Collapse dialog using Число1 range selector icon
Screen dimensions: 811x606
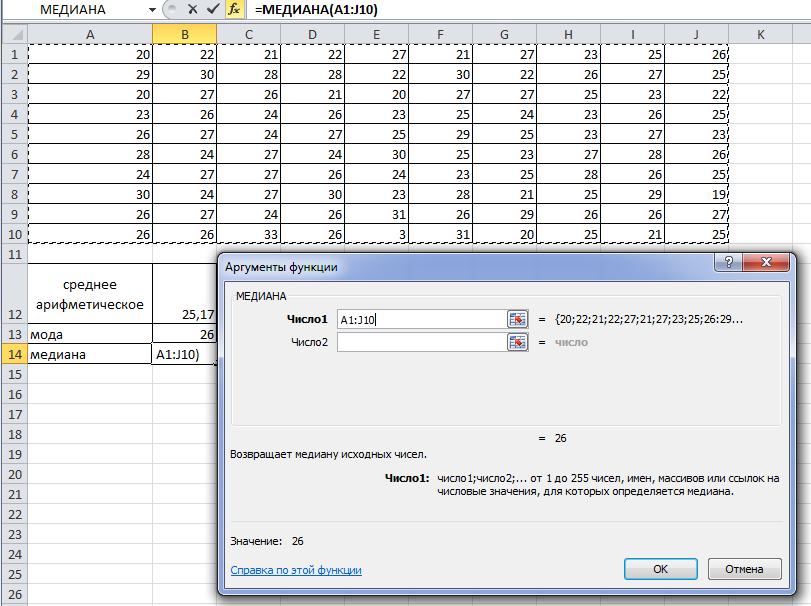pyautogui.click(x=517, y=320)
